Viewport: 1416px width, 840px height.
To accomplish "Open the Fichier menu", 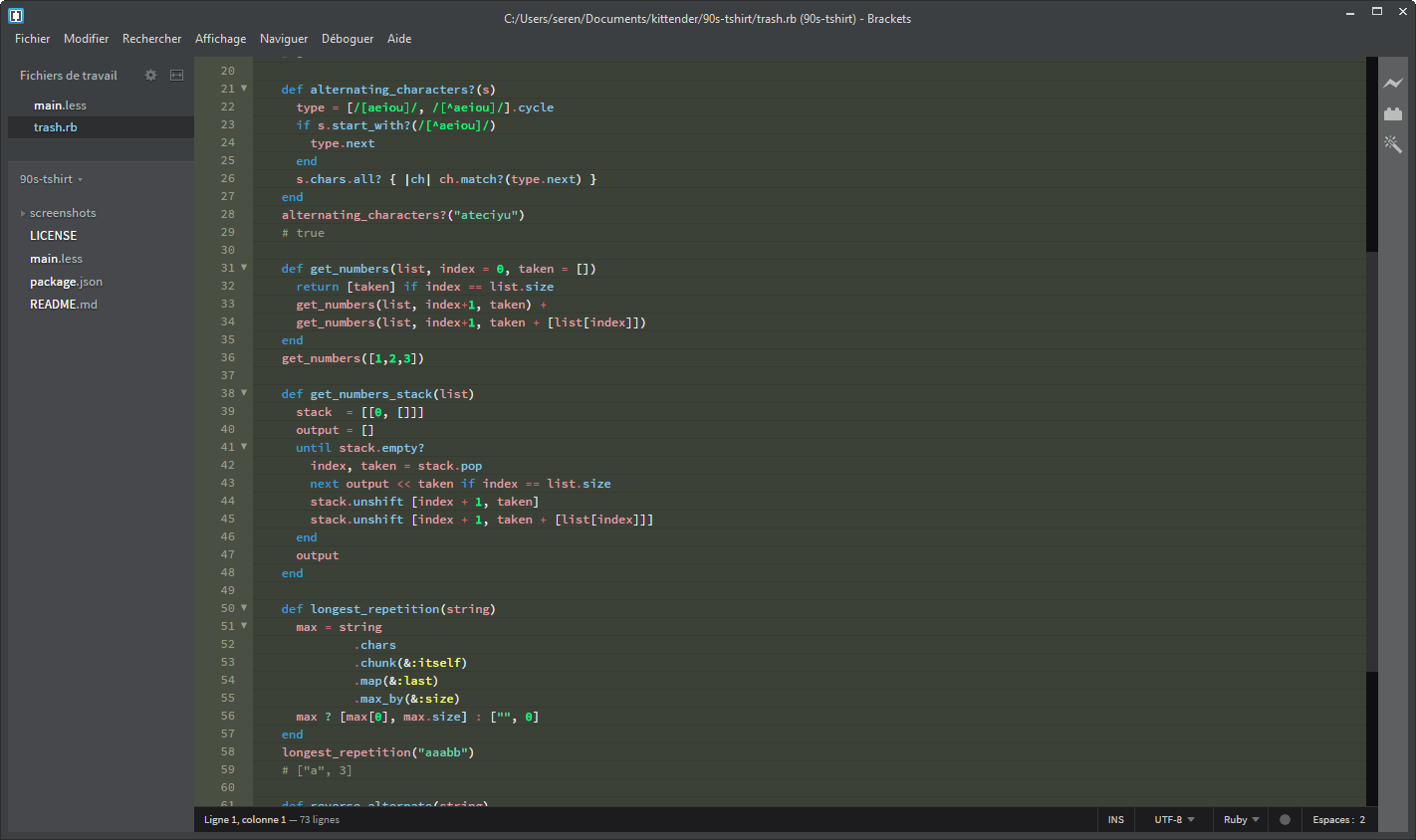I will [x=32, y=39].
